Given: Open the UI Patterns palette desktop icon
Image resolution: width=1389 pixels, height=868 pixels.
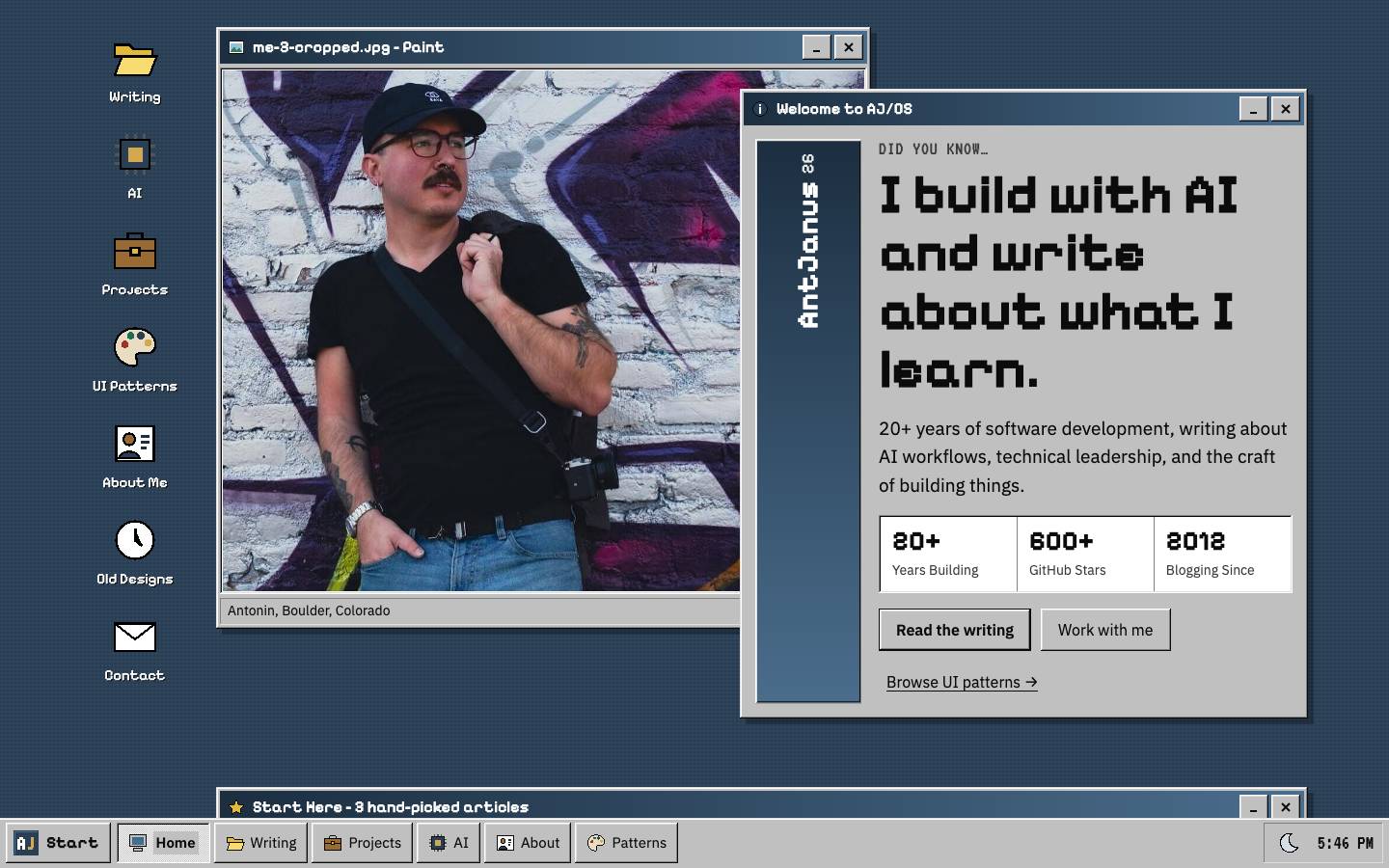Looking at the screenshot, I should point(135,362).
